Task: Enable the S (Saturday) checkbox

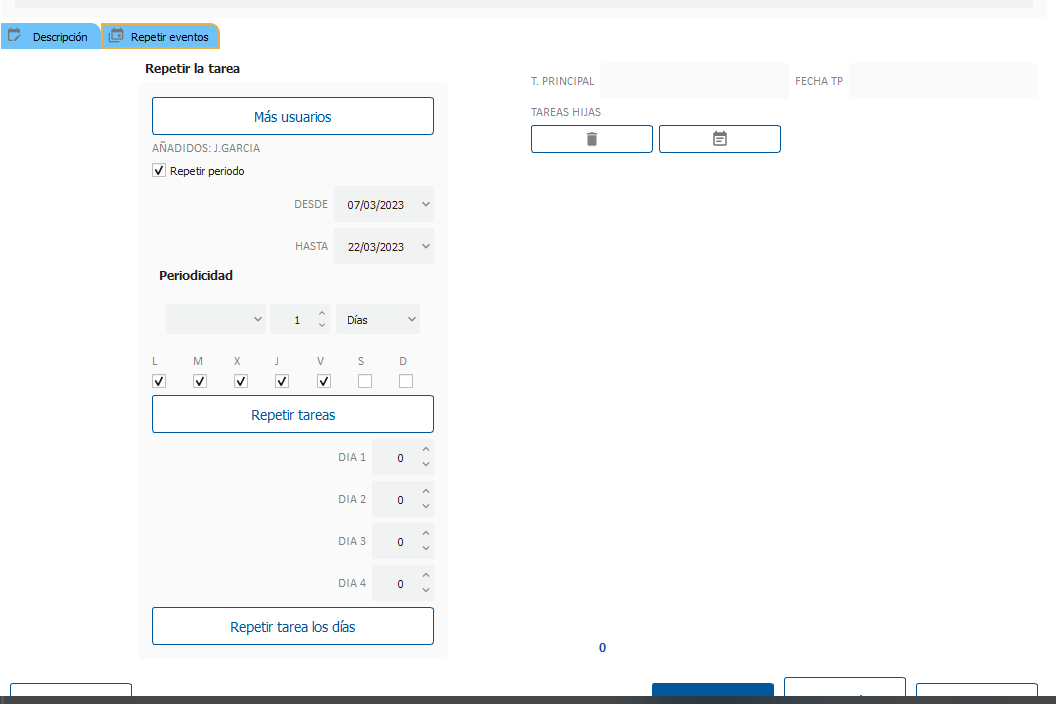Action: point(365,381)
